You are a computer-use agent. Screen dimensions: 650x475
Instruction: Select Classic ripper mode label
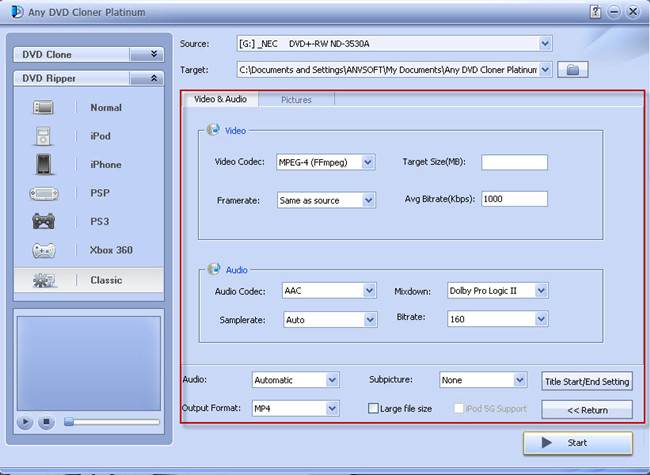tap(106, 280)
